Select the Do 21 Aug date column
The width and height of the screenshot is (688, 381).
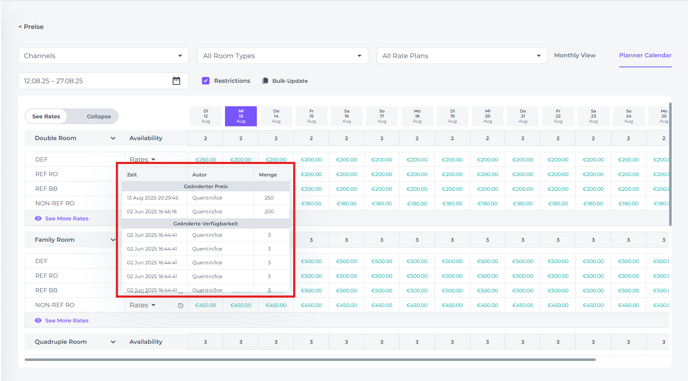523,116
